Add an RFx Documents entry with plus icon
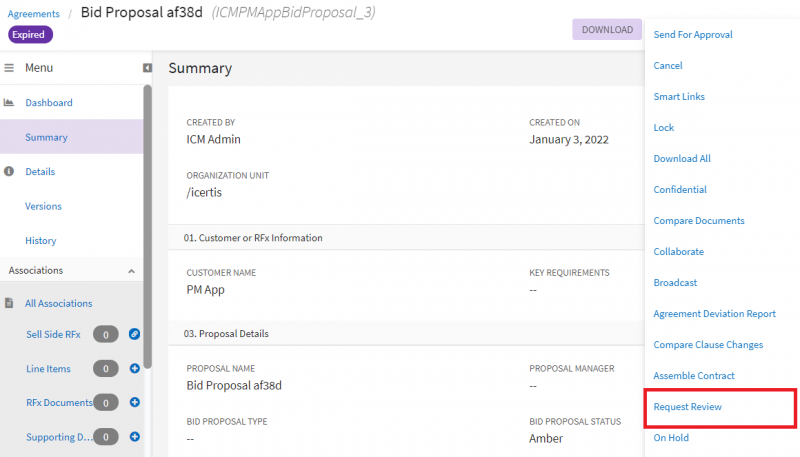 [135, 402]
